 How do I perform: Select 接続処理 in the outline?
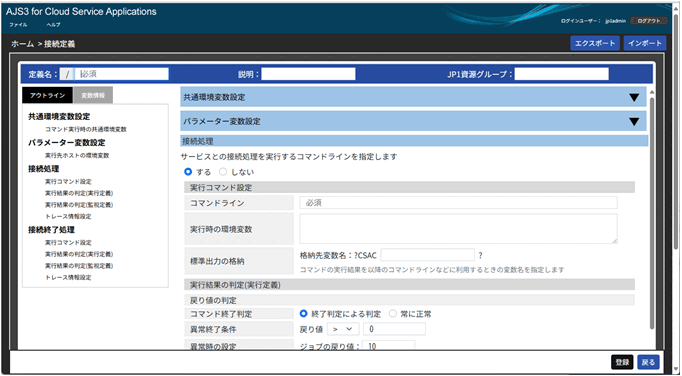(x=43, y=169)
